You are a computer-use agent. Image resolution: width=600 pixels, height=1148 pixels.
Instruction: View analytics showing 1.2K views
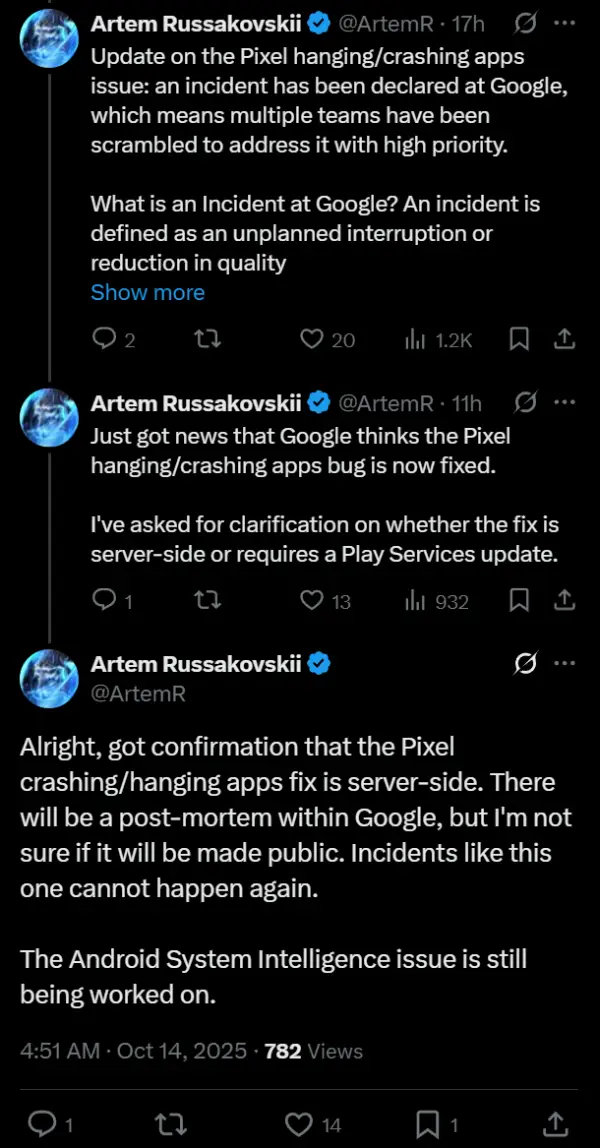point(415,340)
